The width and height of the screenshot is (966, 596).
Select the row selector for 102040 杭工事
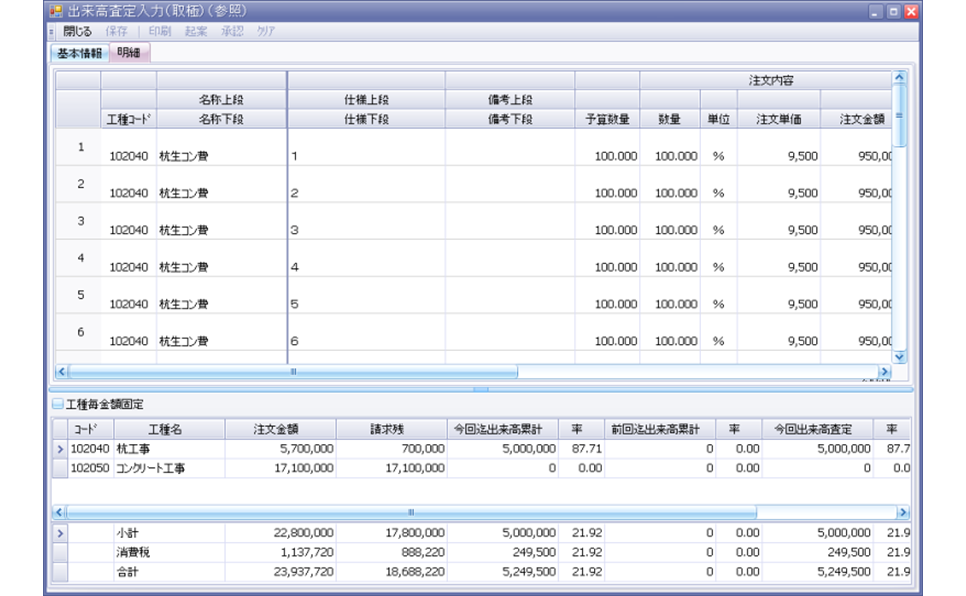click(x=60, y=449)
